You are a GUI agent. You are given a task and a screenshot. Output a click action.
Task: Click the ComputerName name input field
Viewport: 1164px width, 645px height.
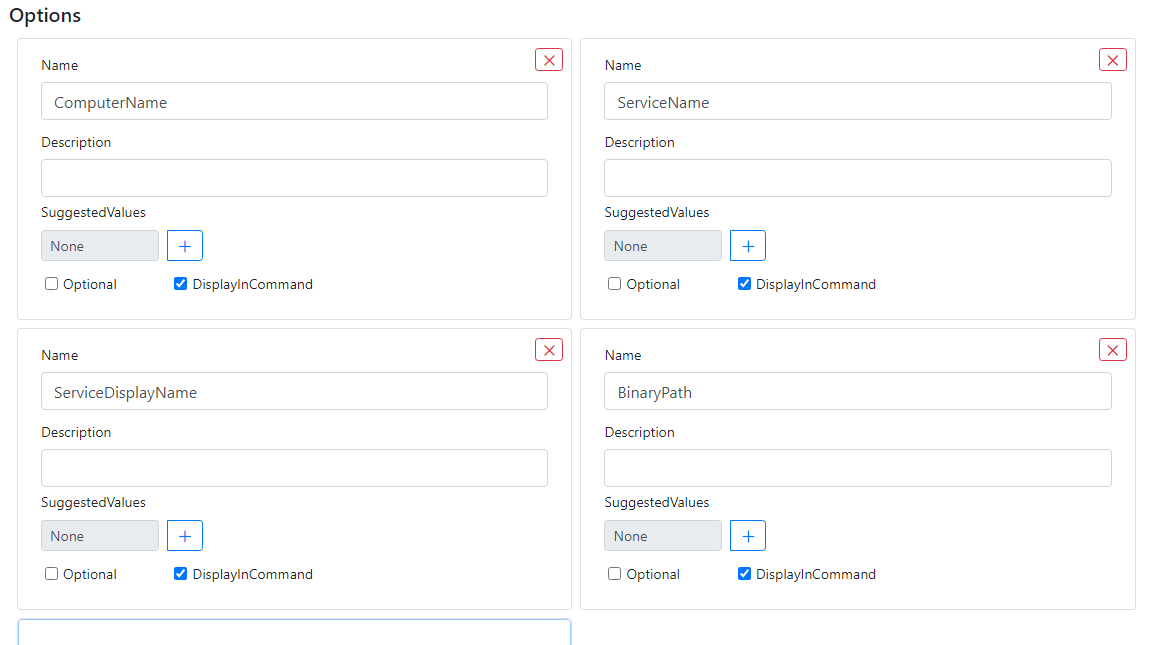(294, 101)
